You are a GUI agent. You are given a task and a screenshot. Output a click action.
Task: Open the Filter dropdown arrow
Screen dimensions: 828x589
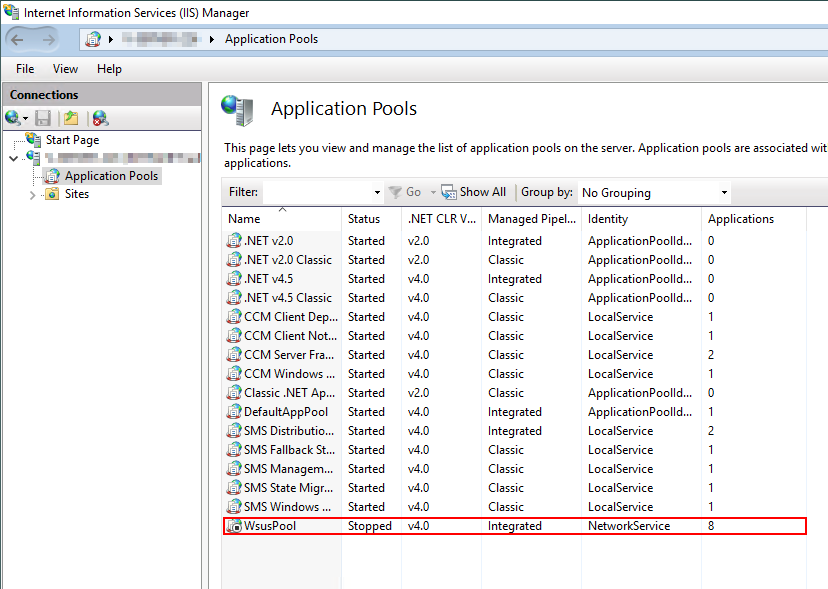tap(375, 192)
